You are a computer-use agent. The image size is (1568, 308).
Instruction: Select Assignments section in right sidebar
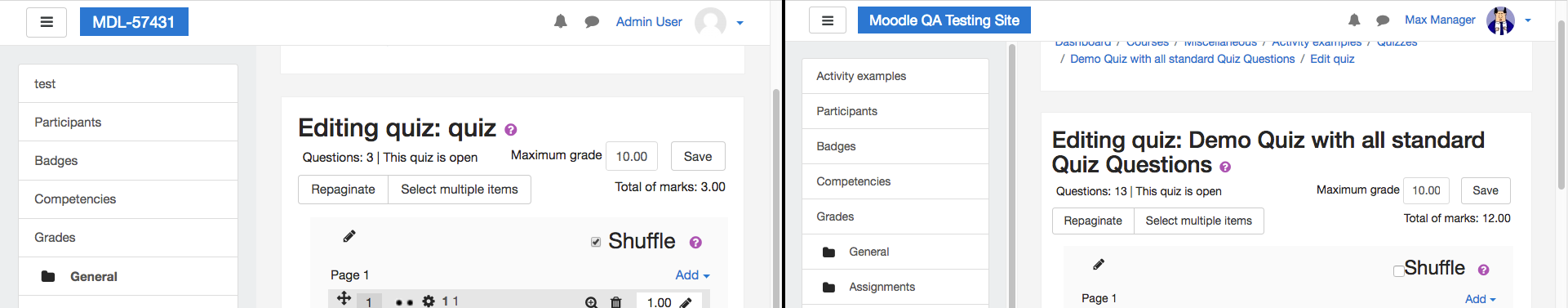pyautogui.click(x=895, y=287)
